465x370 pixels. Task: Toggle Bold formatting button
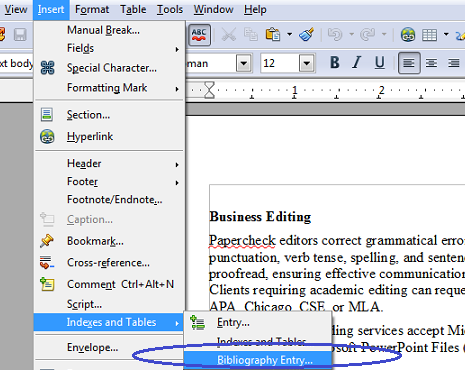point(335,62)
